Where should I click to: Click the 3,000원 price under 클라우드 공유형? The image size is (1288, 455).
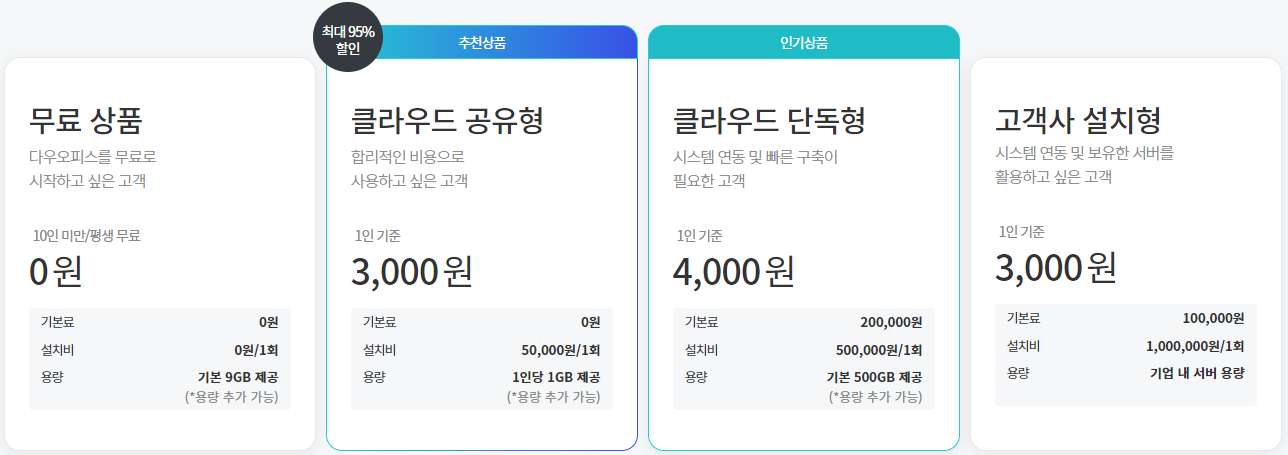pyautogui.click(x=412, y=271)
